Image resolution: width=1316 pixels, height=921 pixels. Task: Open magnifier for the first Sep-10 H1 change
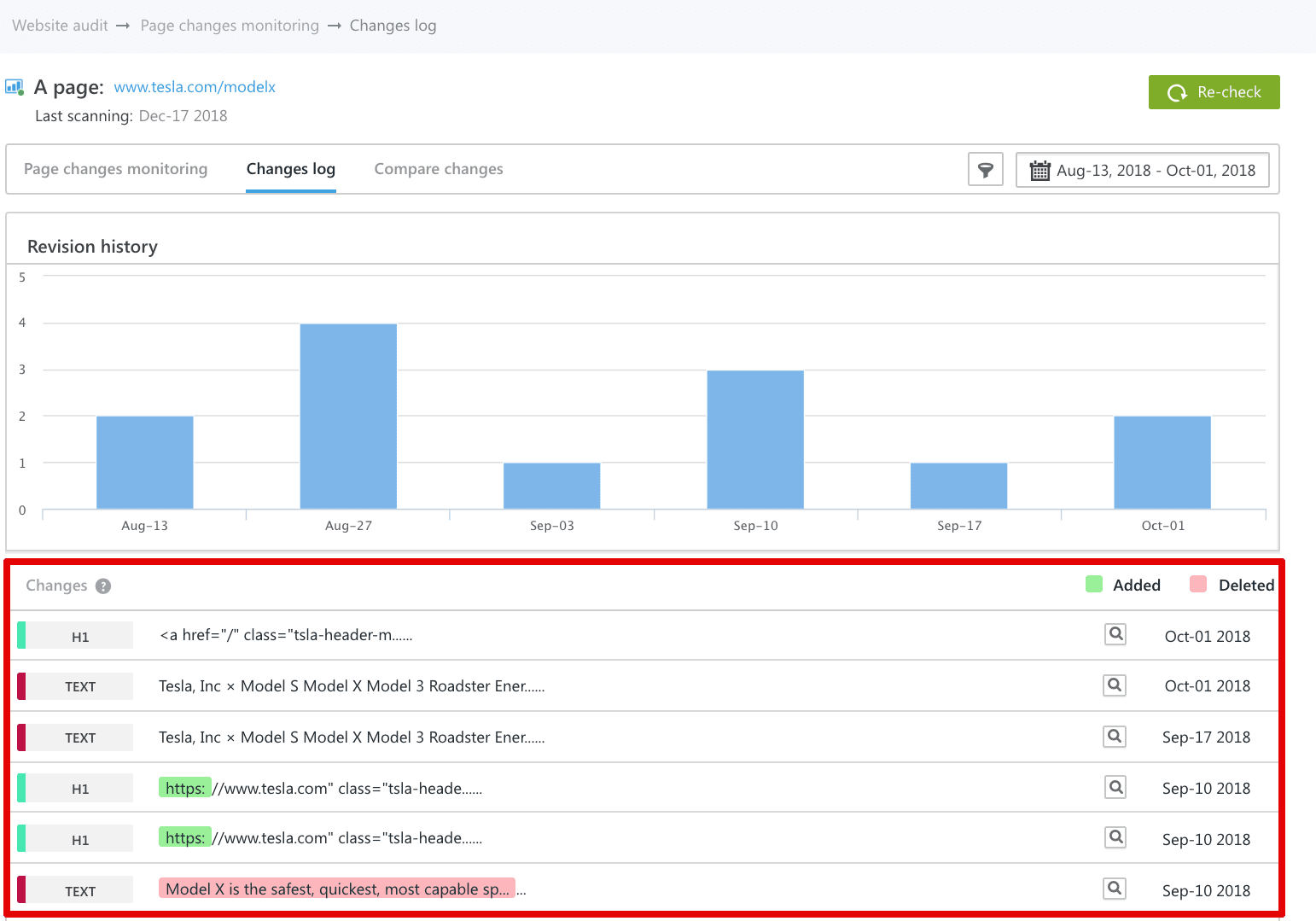point(1115,787)
